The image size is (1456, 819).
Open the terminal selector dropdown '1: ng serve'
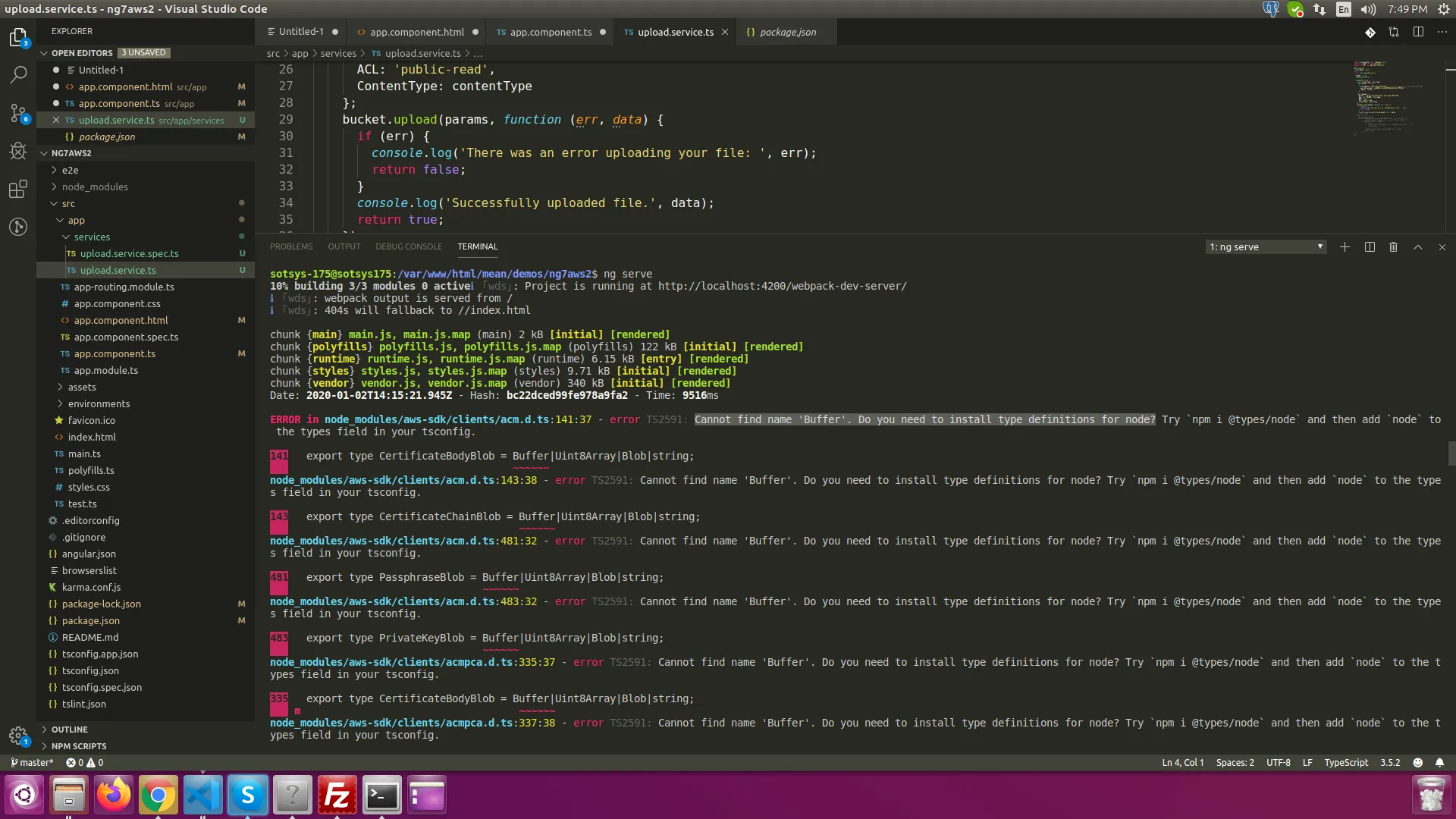pos(1266,247)
